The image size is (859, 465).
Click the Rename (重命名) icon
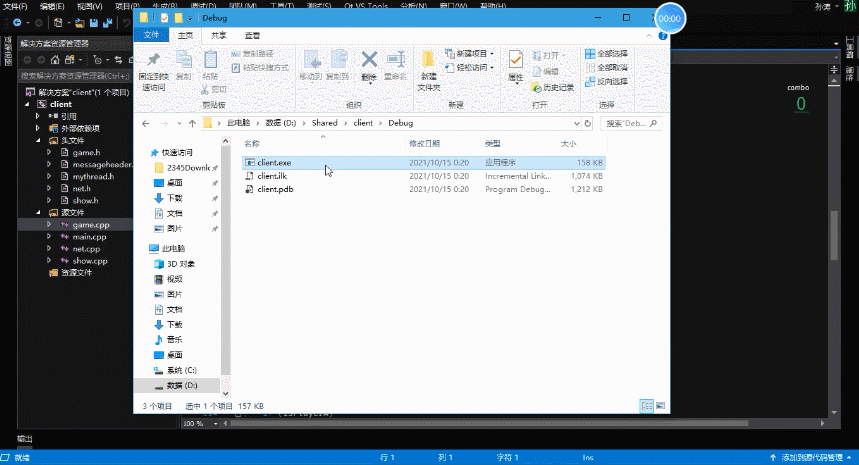(396, 59)
